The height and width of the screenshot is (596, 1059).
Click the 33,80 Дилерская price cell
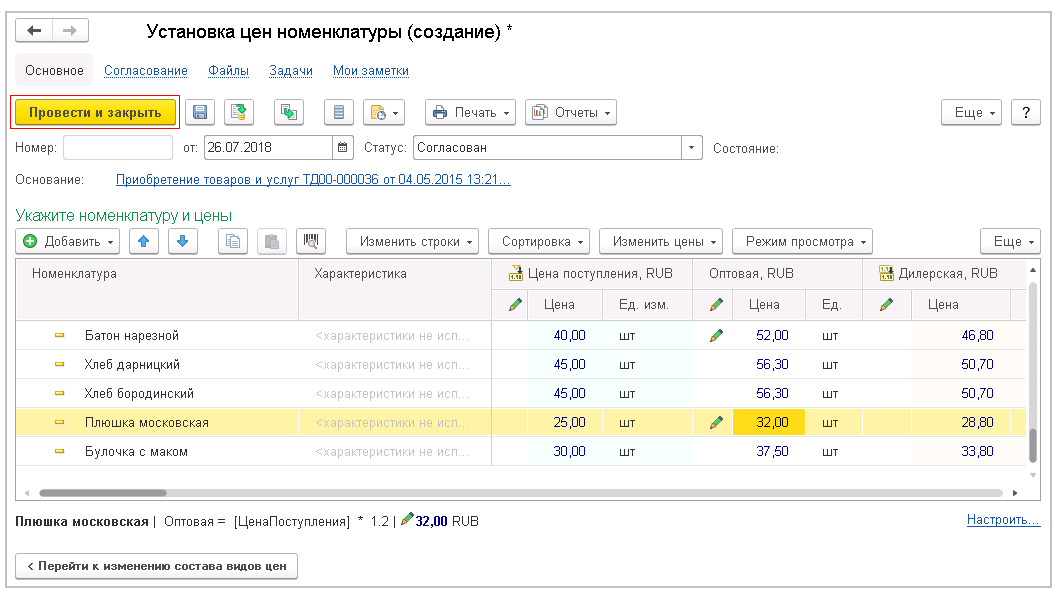click(x=977, y=451)
